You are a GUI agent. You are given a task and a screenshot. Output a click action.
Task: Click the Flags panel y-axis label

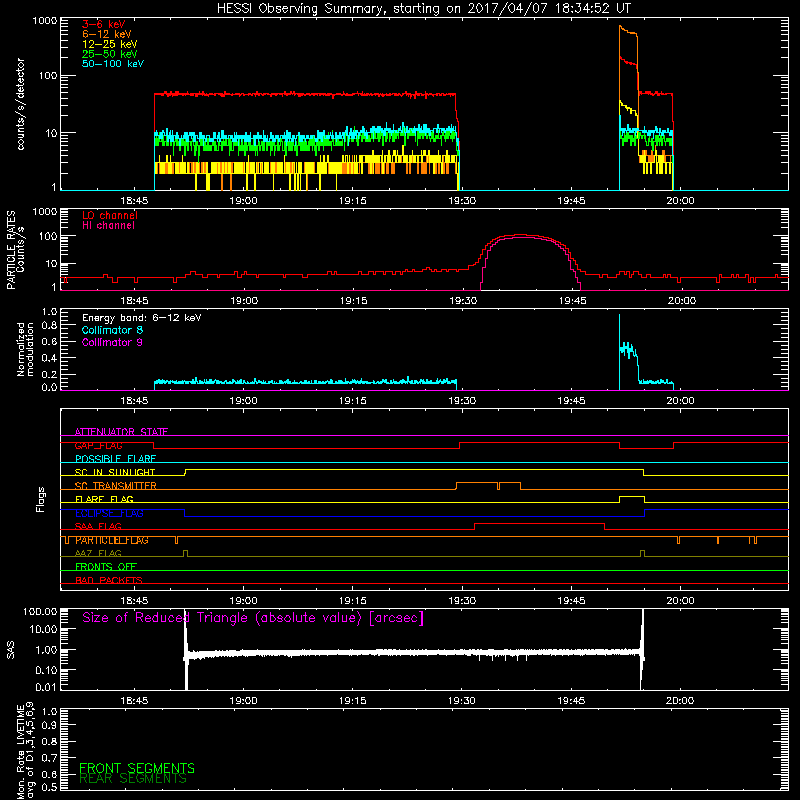[x=40, y=500]
